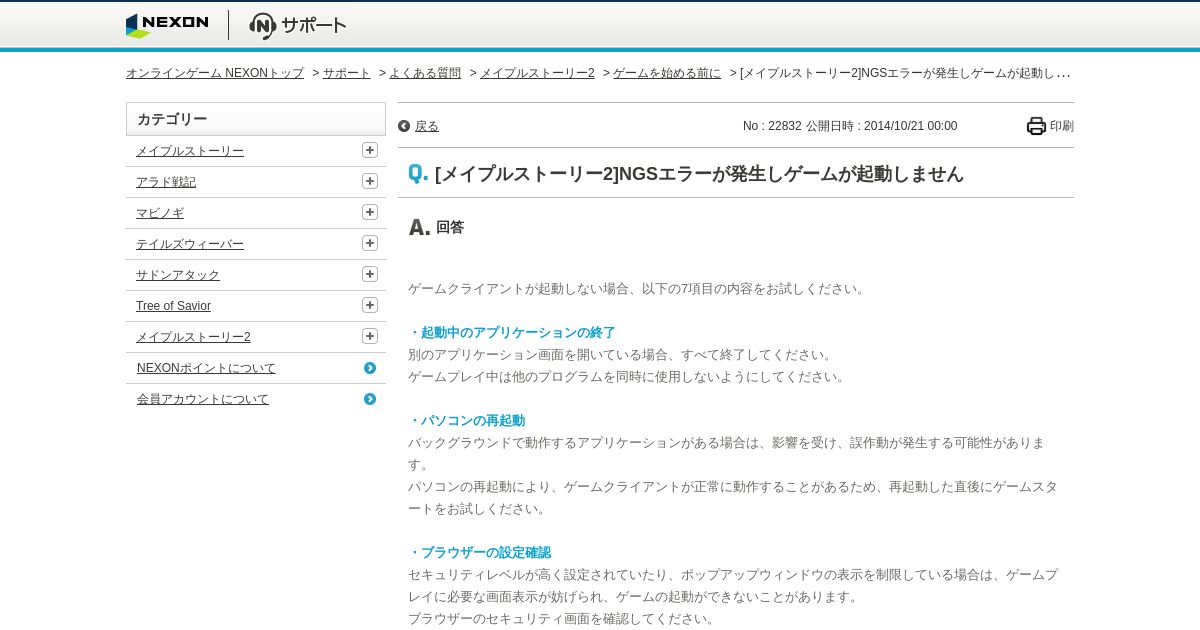This screenshot has width=1200, height=630.
Task: Expand the マビノギ category plus
Action: (x=370, y=212)
